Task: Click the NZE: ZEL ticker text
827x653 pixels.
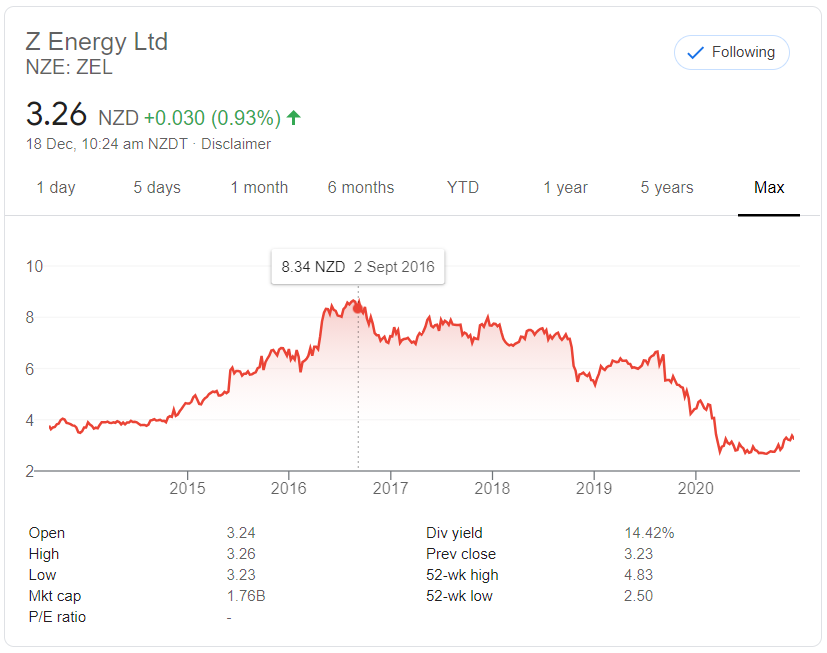Action: 69,67
